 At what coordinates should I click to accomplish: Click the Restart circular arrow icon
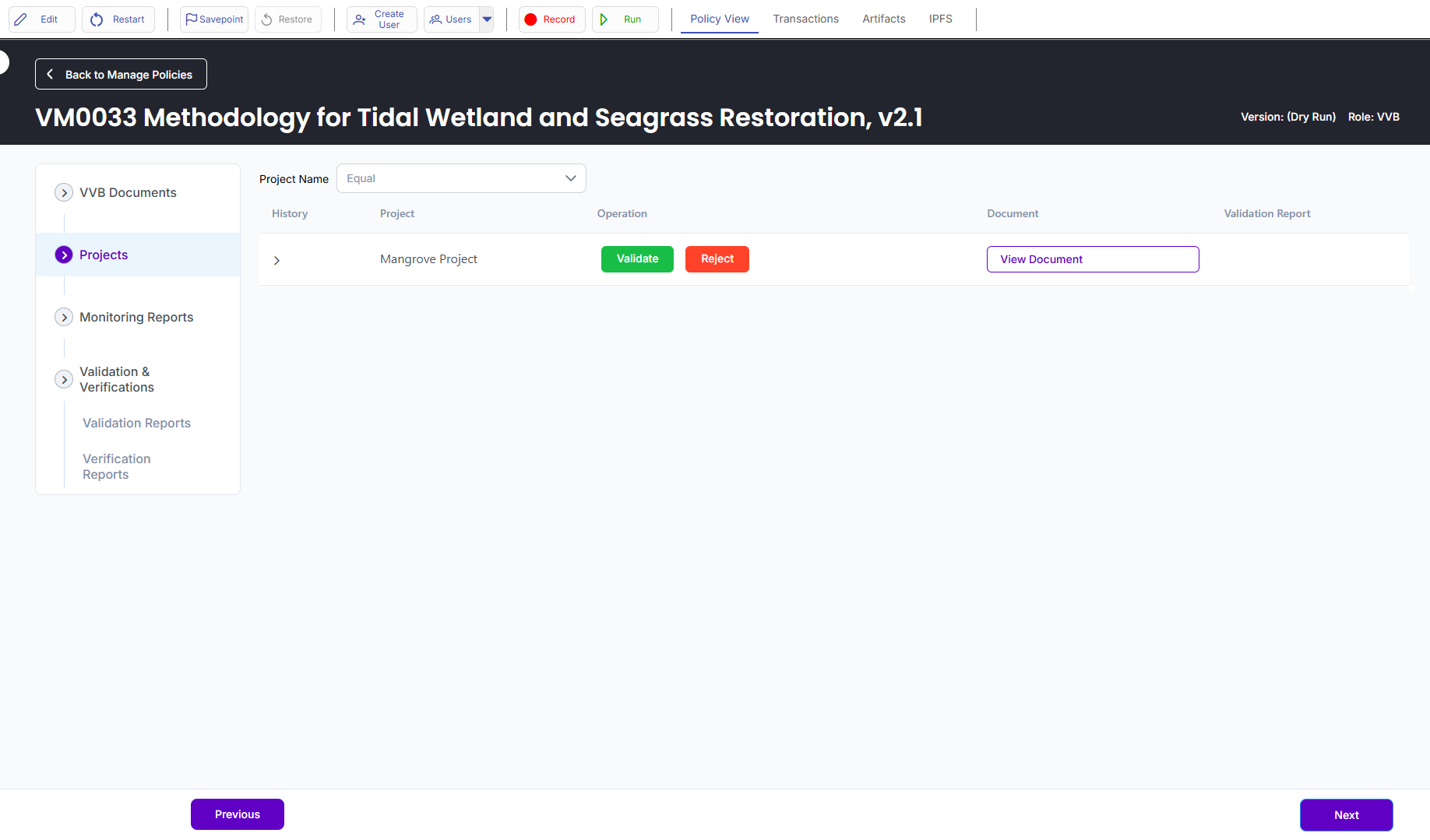[x=97, y=19]
